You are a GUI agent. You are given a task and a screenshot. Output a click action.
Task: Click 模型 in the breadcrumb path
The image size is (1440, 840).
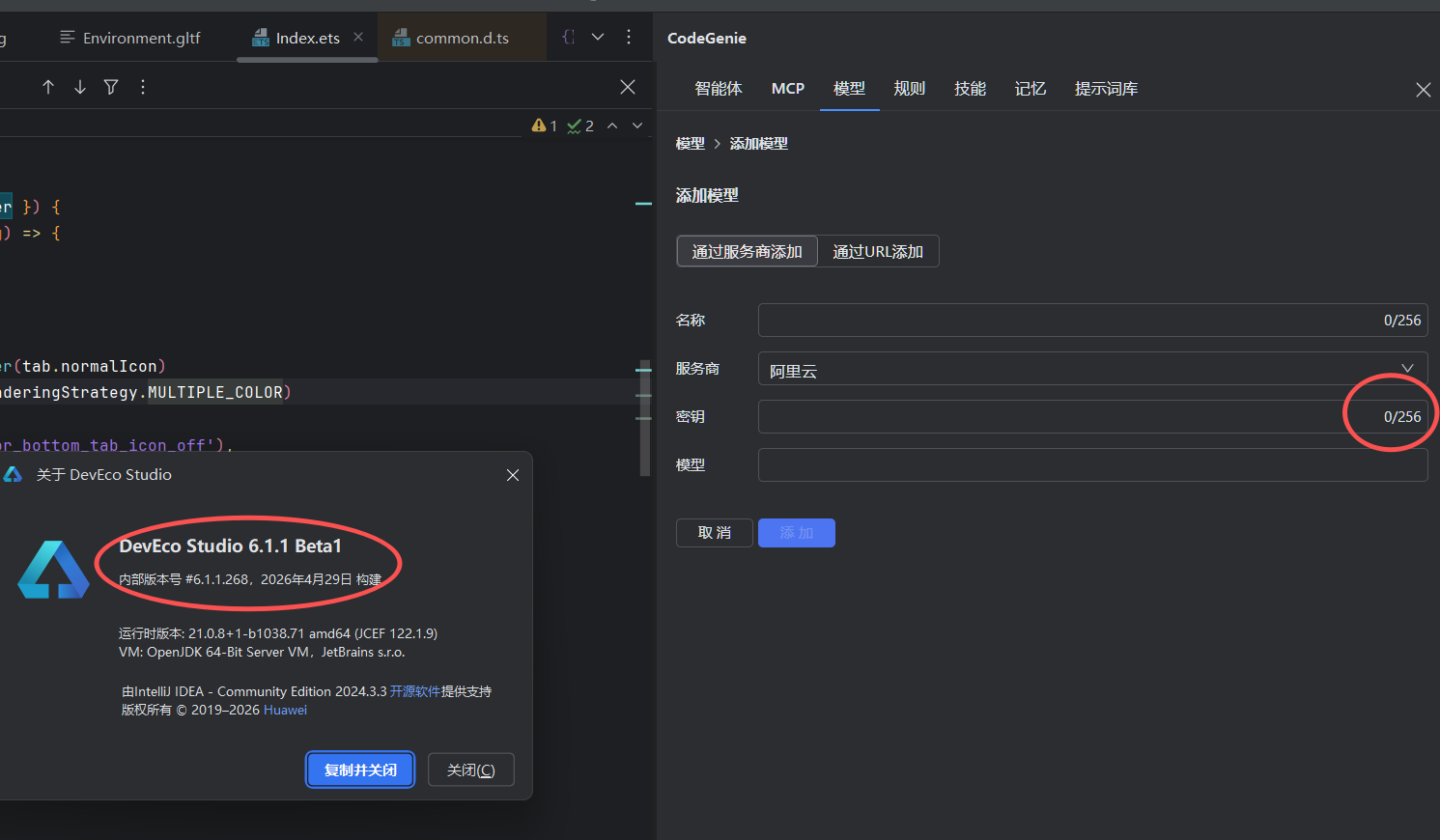[691, 144]
